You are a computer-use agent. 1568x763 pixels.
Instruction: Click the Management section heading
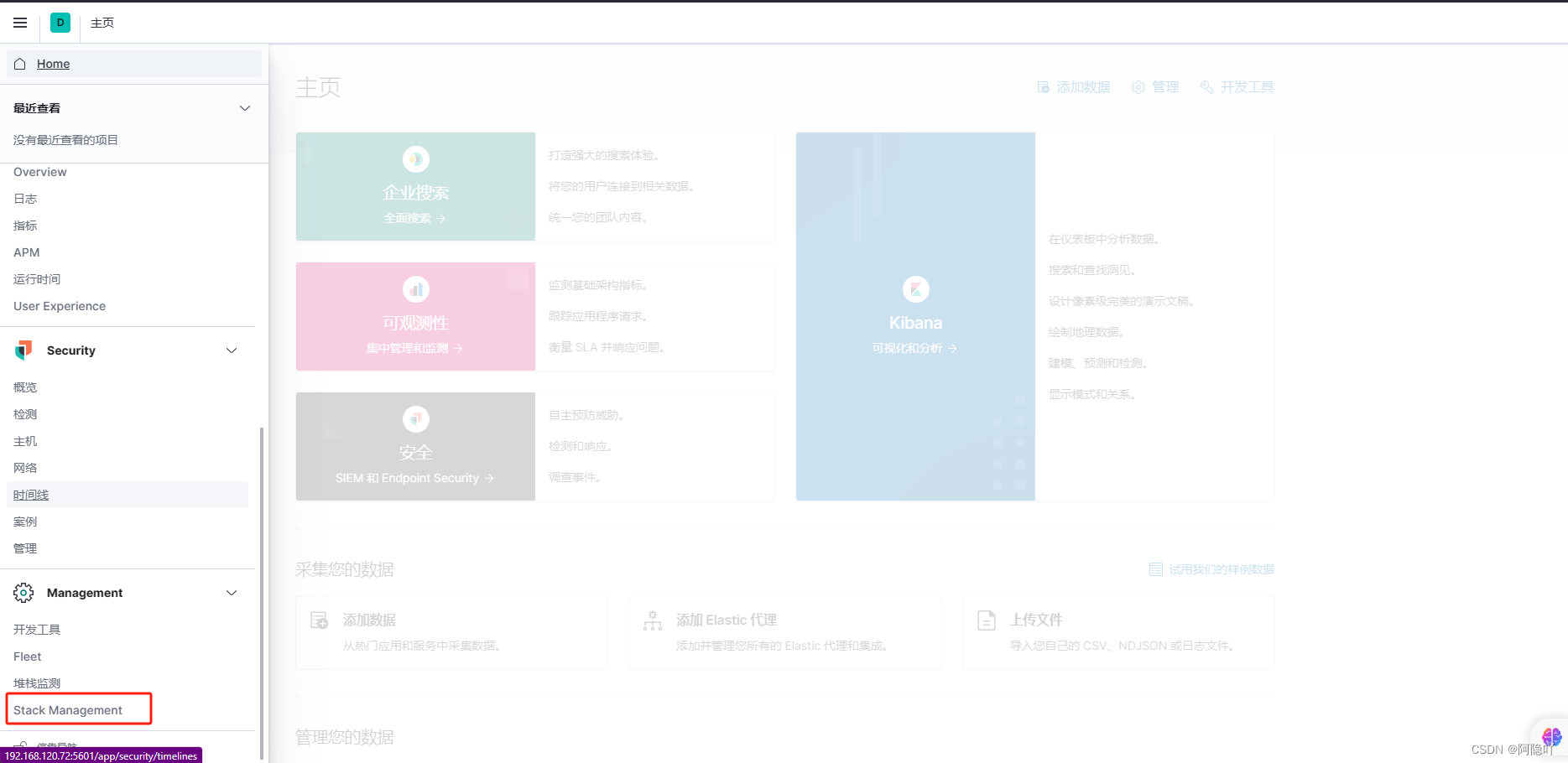[85, 593]
